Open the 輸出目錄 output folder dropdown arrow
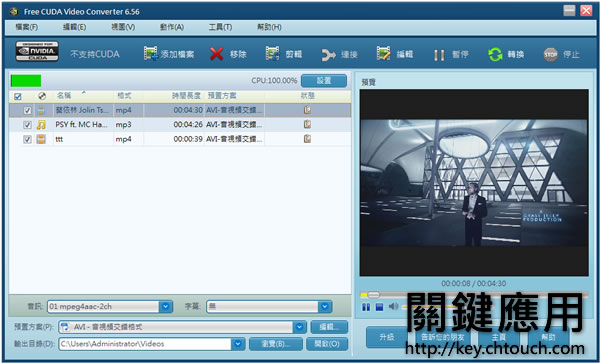The image size is (600, 363). (x=238, y=344)
